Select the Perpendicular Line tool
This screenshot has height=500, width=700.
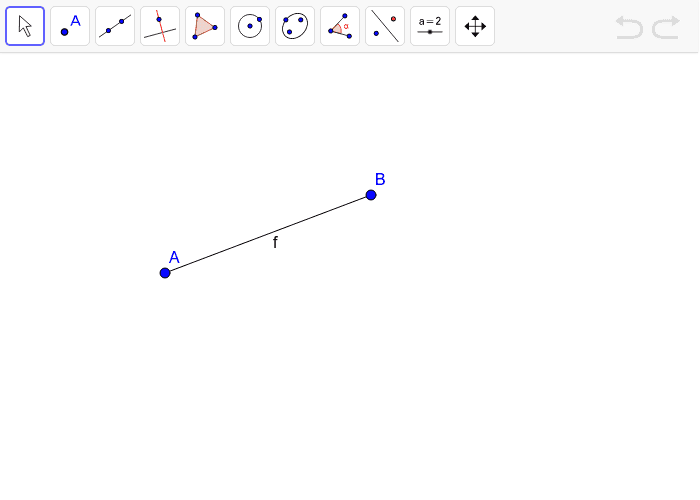click(160, 26)
